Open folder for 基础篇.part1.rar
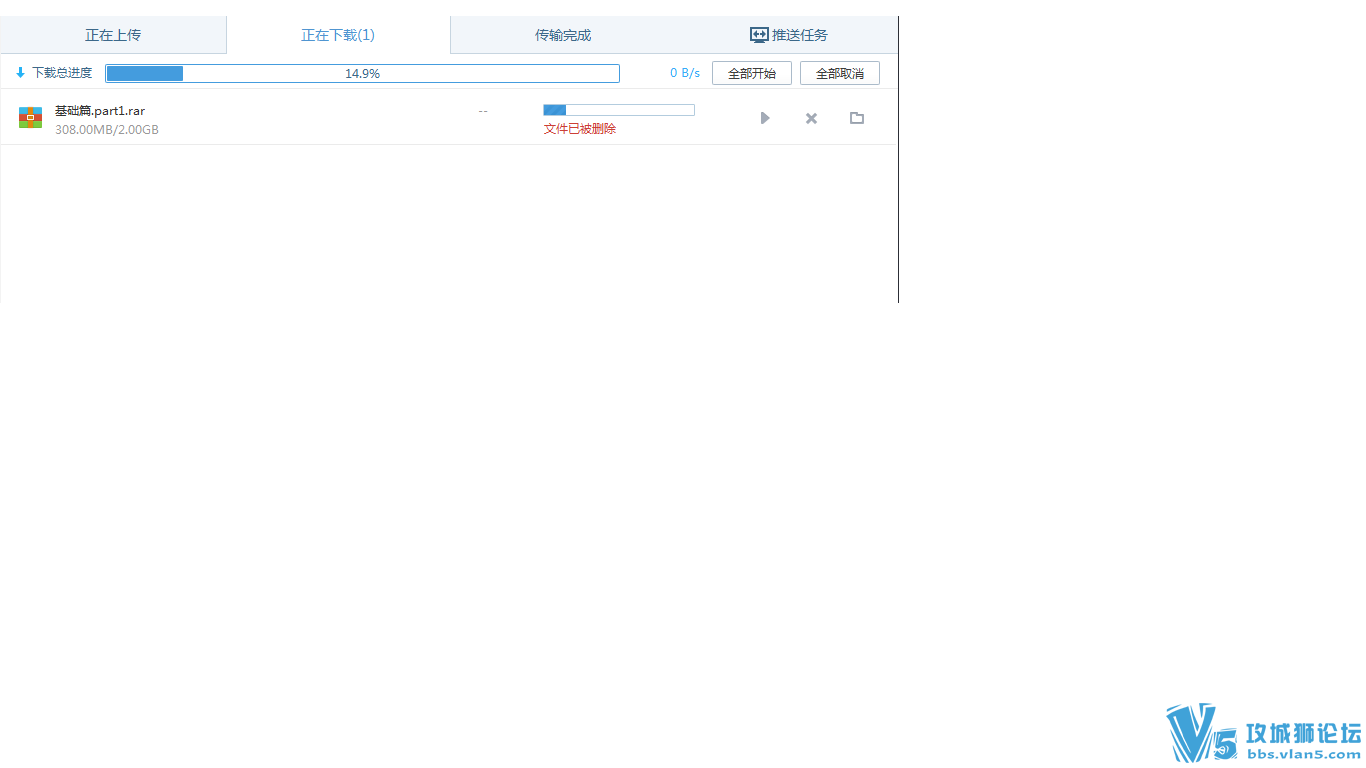The image size is (1366, 768). [x=857, y=118]
